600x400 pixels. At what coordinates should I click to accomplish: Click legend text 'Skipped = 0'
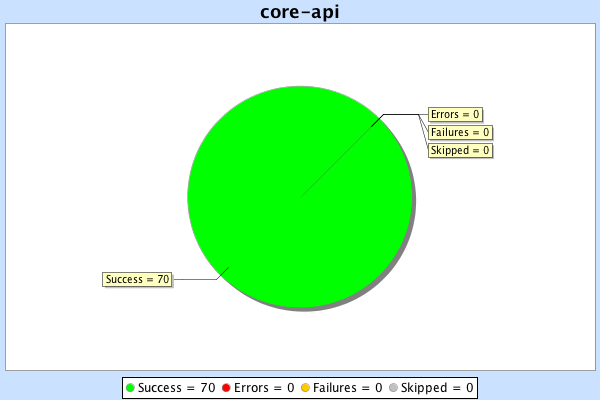pos(437,388)
